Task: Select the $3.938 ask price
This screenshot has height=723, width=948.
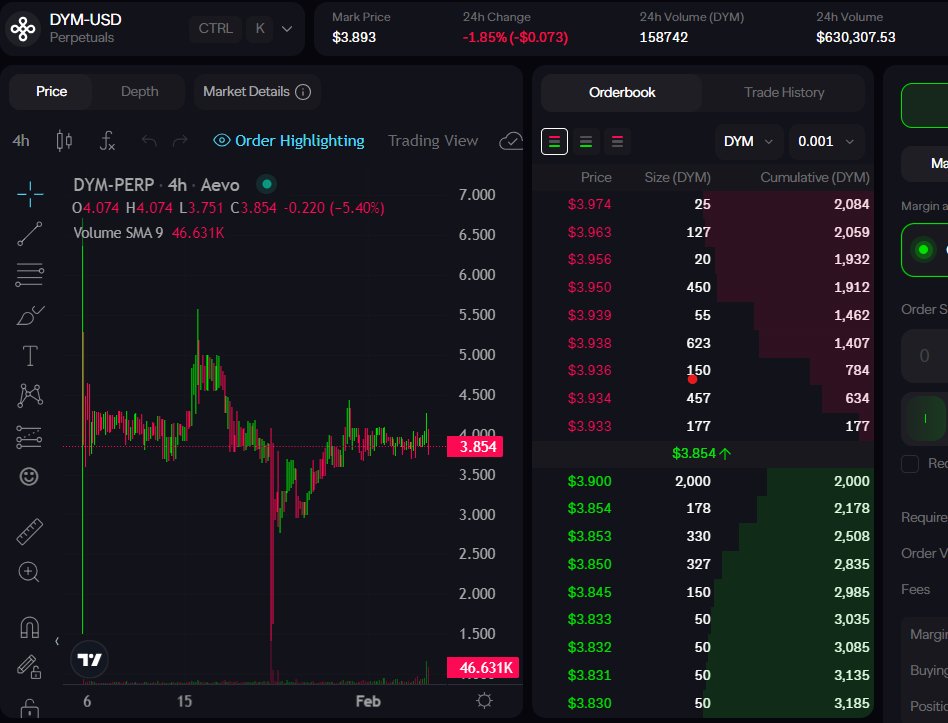Action: [x=589, y=343]
